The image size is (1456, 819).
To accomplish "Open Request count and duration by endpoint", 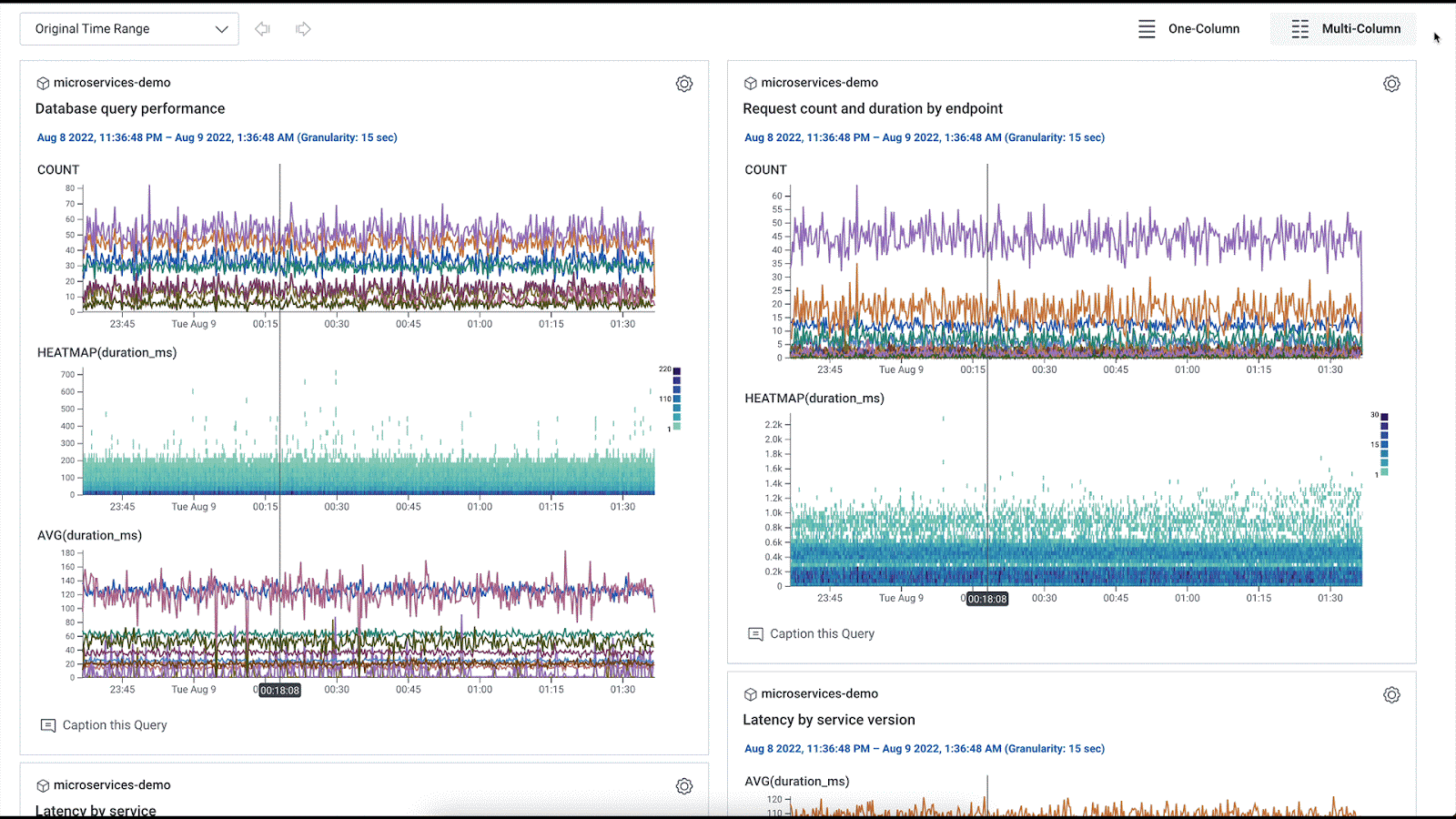I will click(872, 109).
